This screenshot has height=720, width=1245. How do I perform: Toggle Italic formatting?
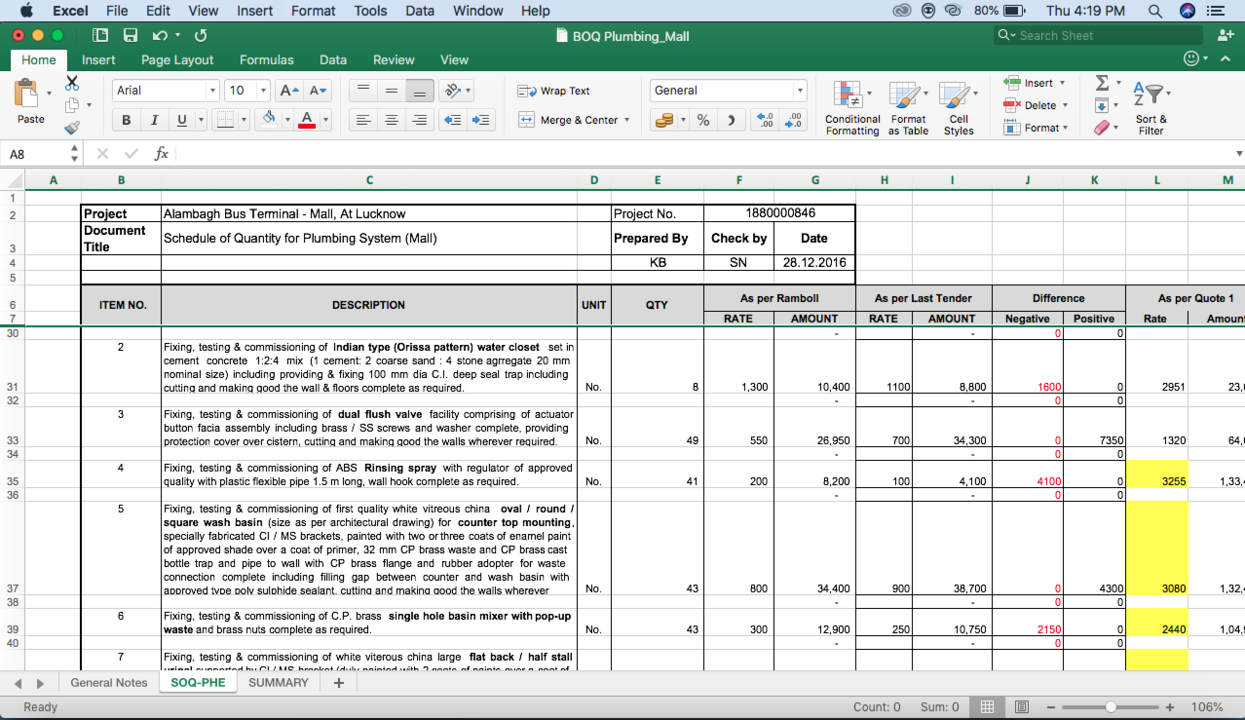(x=154, y=120)
